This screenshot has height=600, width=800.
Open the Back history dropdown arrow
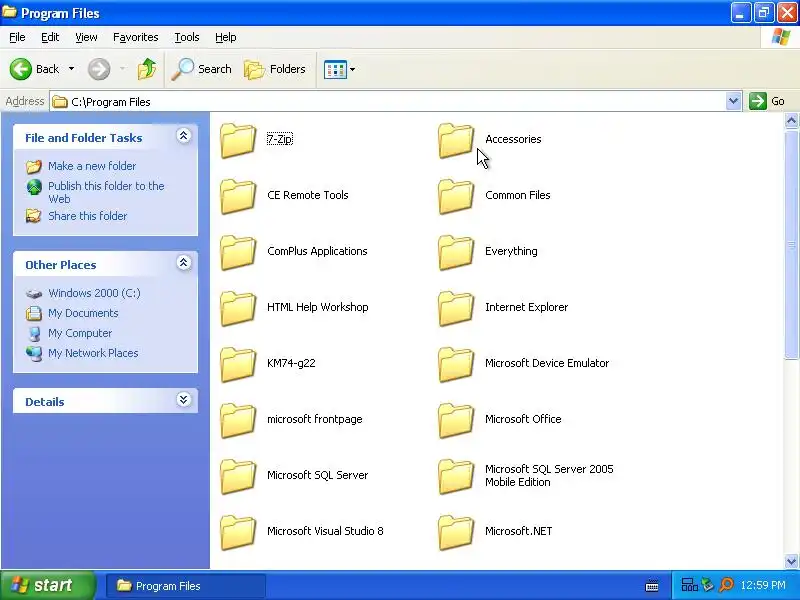click(71, 69)
